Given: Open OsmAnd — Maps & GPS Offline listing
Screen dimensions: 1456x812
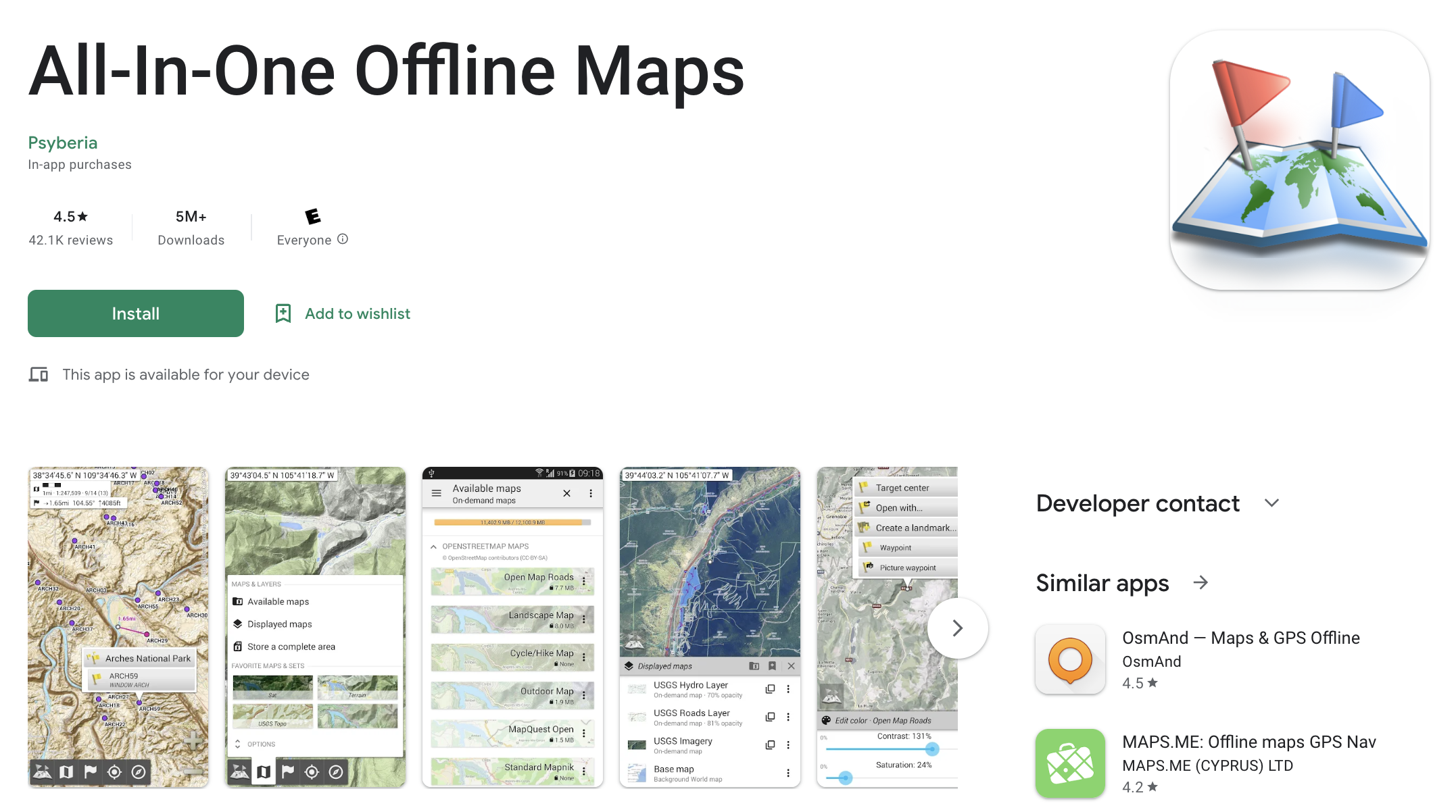Looking at the screenshot, I should [1241, 638].
